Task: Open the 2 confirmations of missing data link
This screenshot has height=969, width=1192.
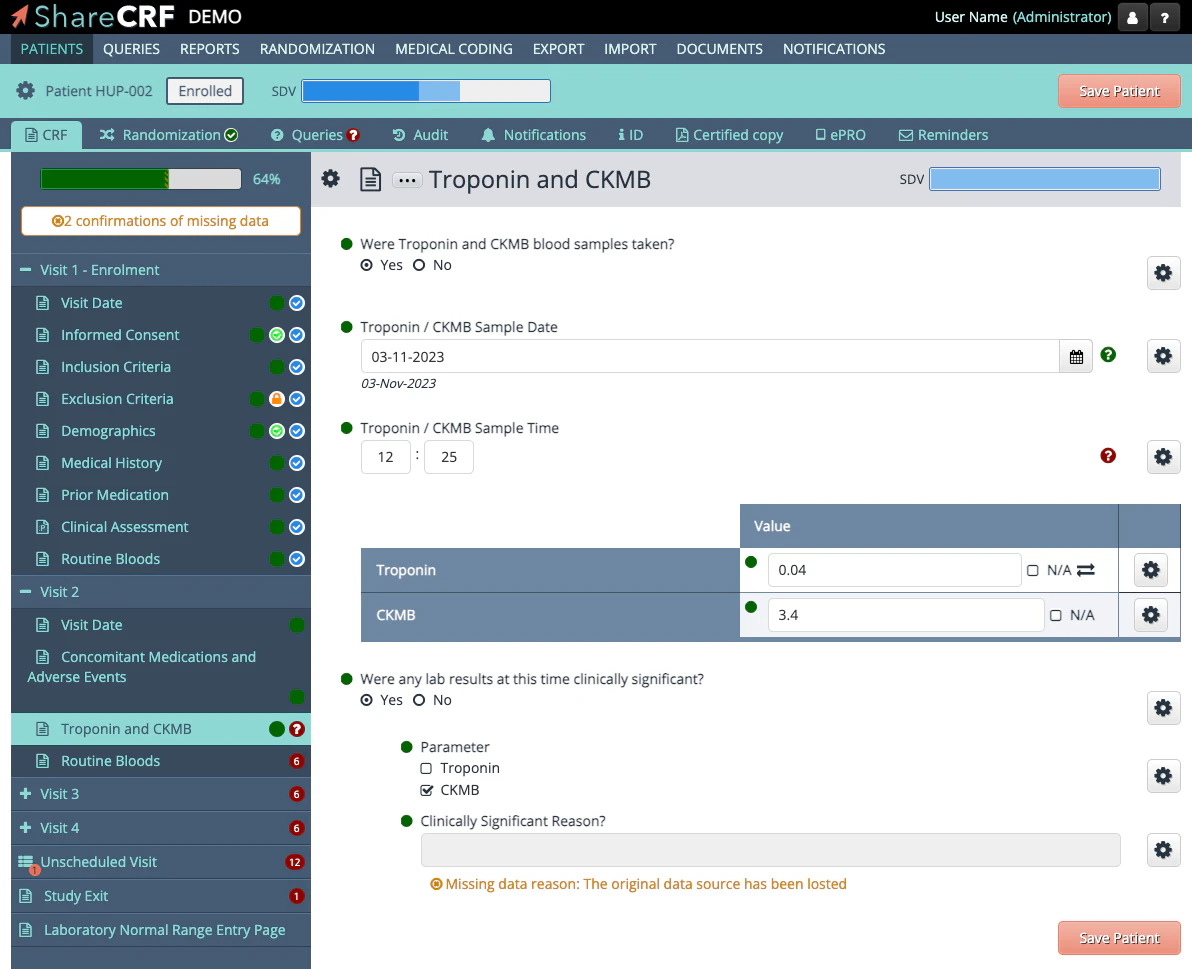Action: tap(160, 221)
